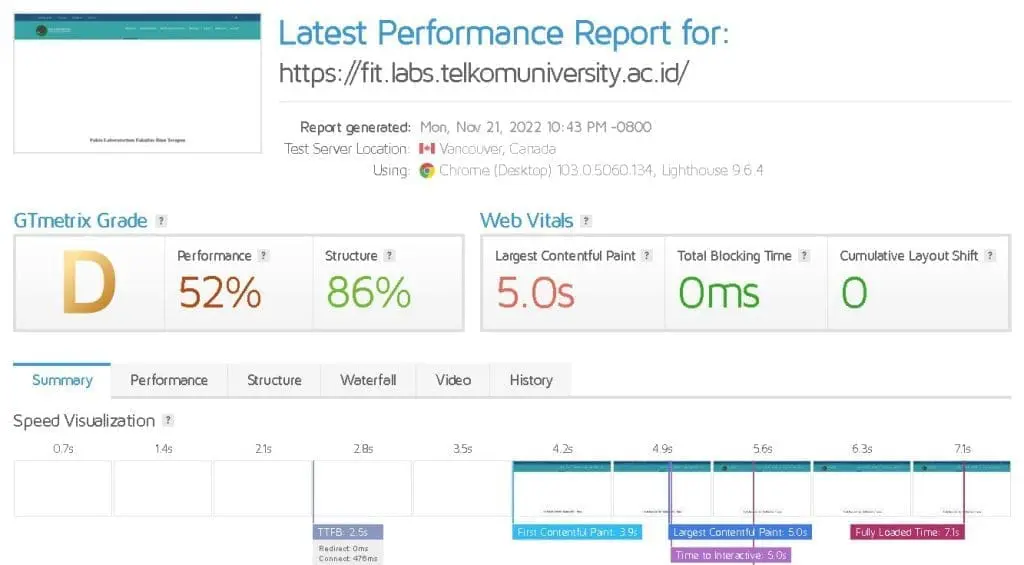The height and width of the screenshot is (565, 1024).
Task: Click Cumulative Layout Shift help icon
Action: click(x=990, y=255)
